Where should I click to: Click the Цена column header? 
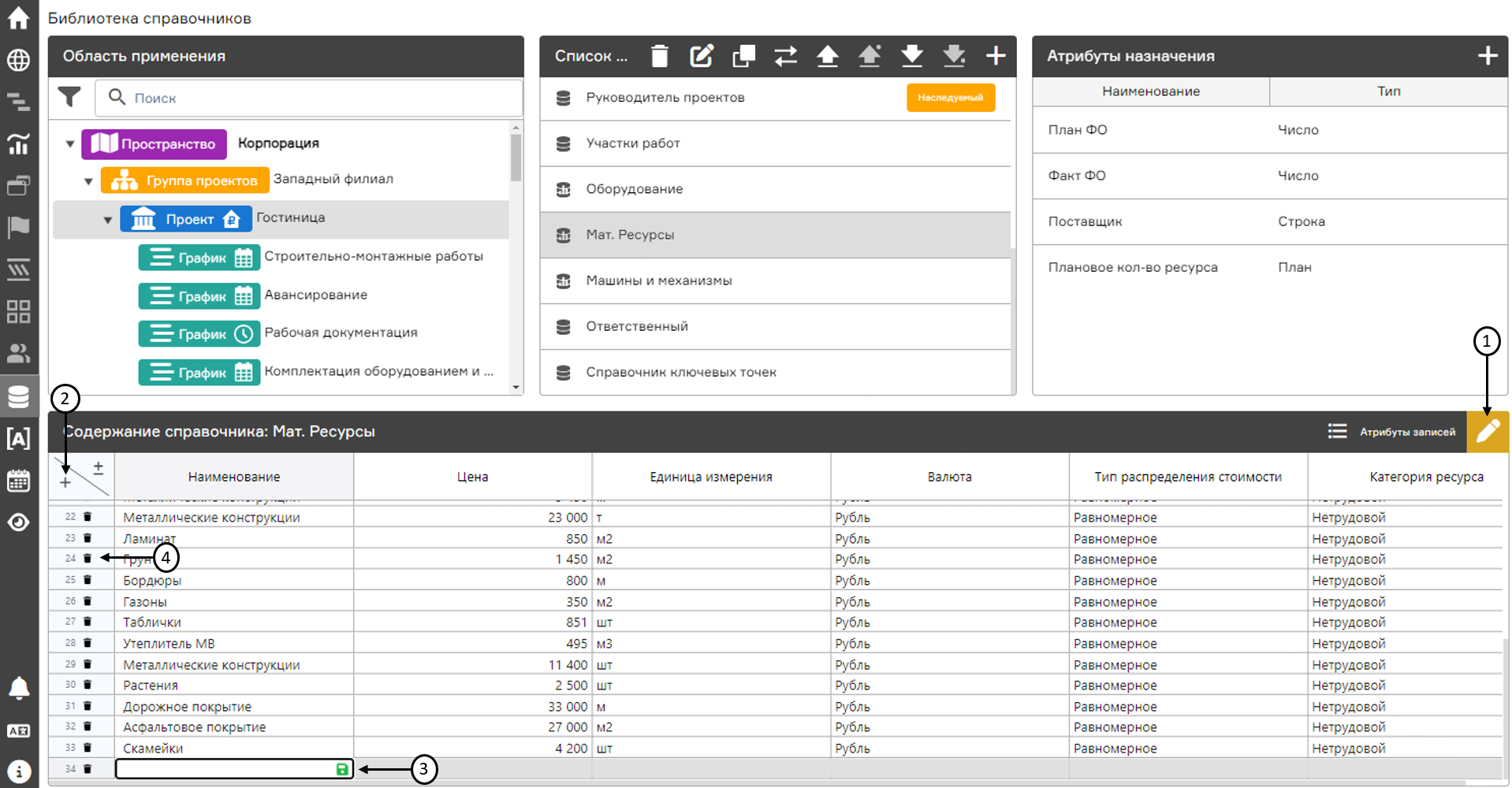pyautogui.click(x=473, y=477)
